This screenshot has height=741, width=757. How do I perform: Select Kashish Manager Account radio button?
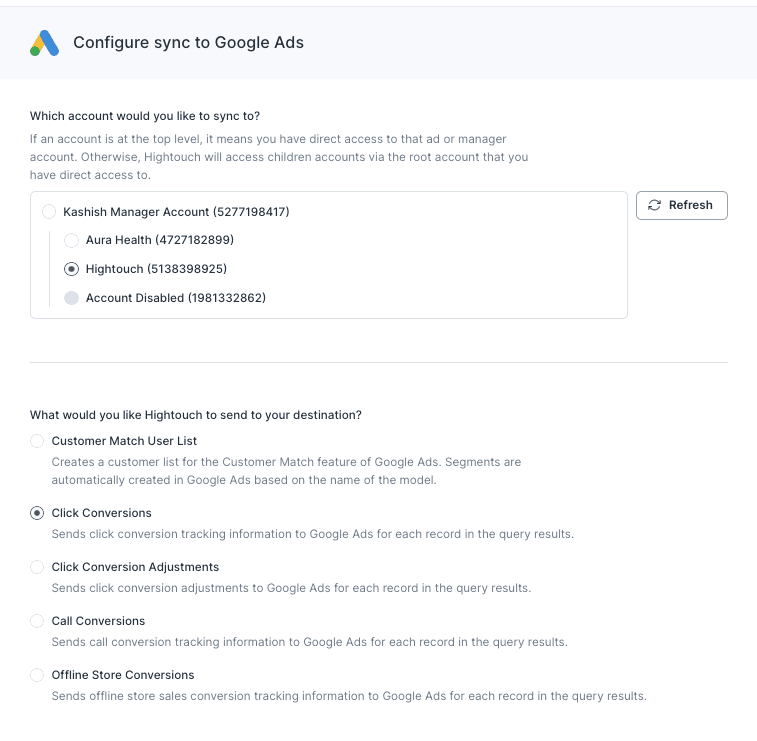49,212
